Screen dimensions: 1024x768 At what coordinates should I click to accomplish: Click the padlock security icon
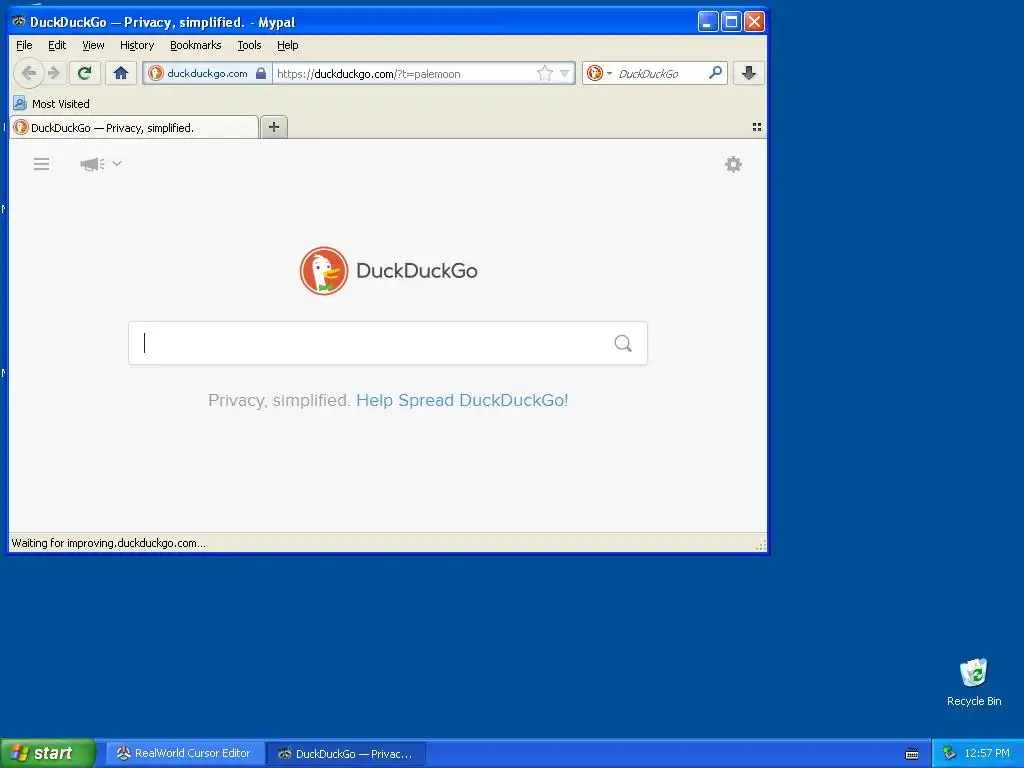261,73
